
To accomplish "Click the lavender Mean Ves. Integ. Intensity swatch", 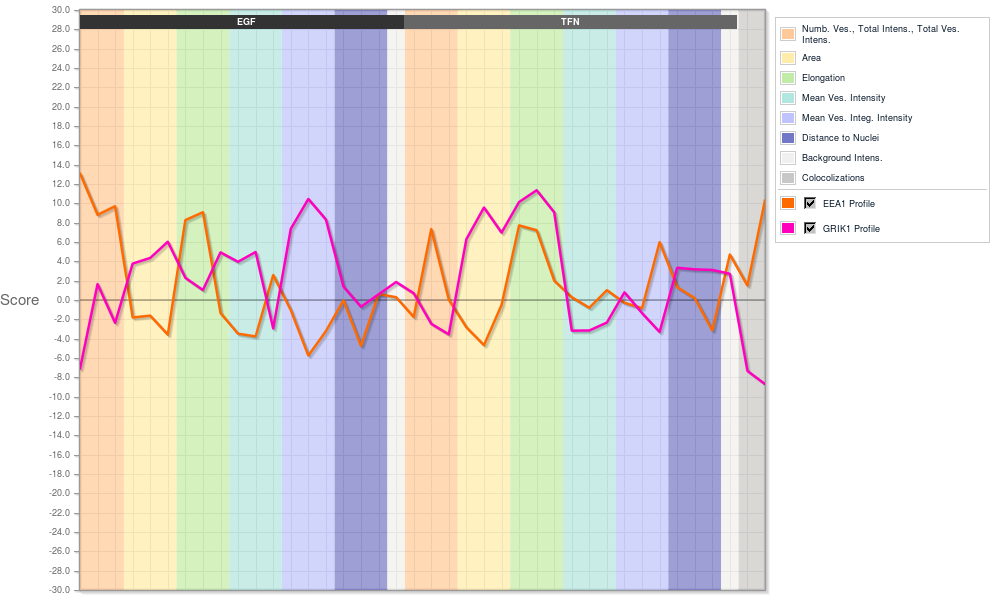I will (788, 118).
